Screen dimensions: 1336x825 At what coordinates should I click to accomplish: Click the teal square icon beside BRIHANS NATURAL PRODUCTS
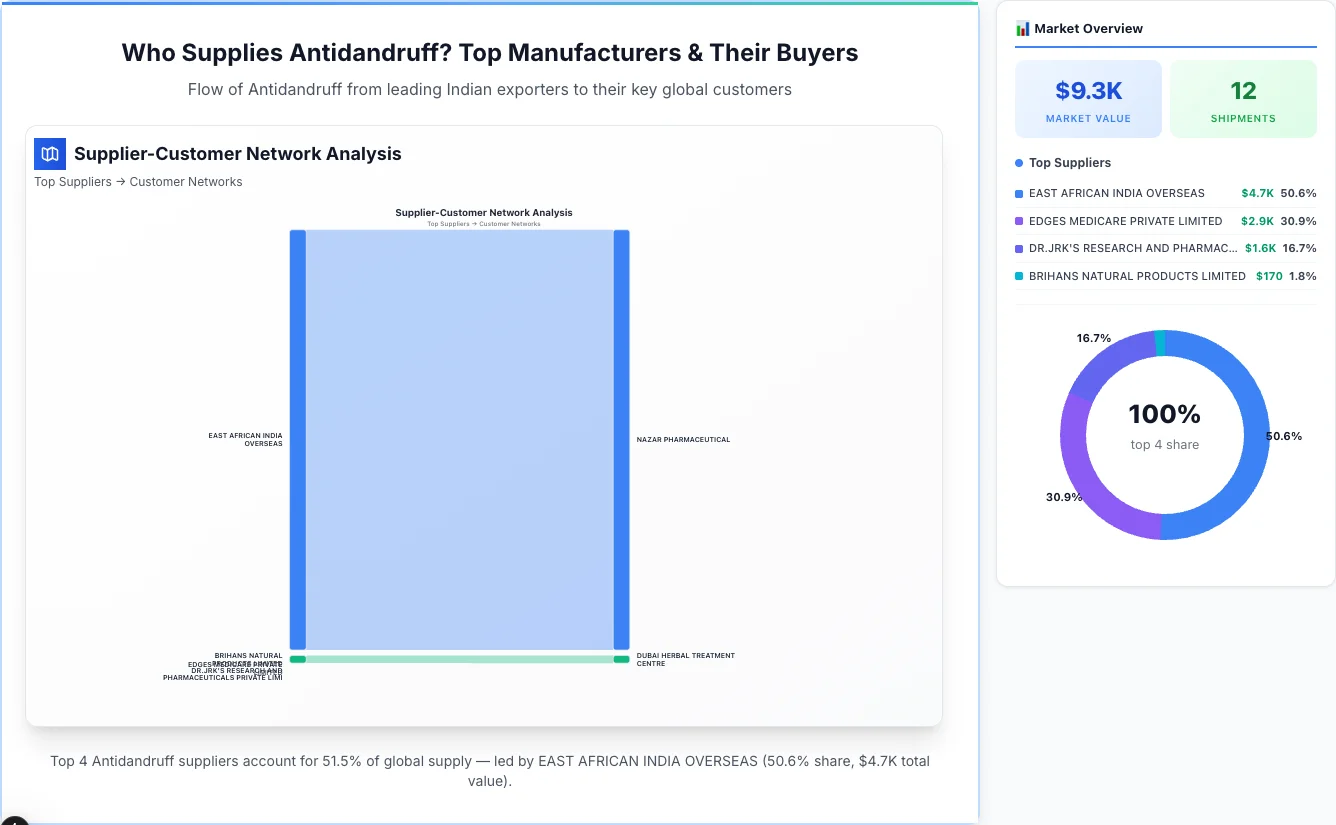point(1021,276)
